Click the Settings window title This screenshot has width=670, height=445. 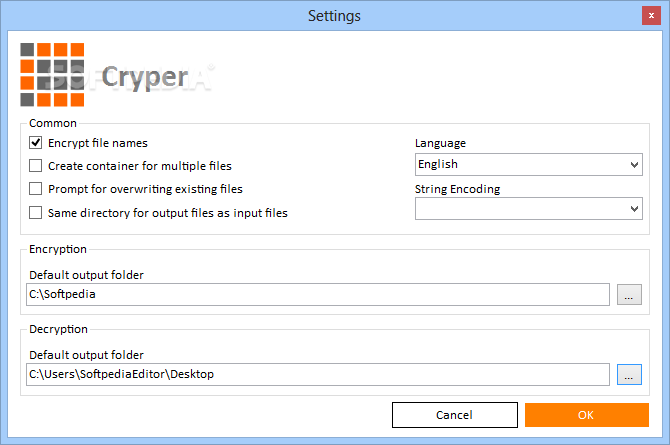[x=334, y=16]
